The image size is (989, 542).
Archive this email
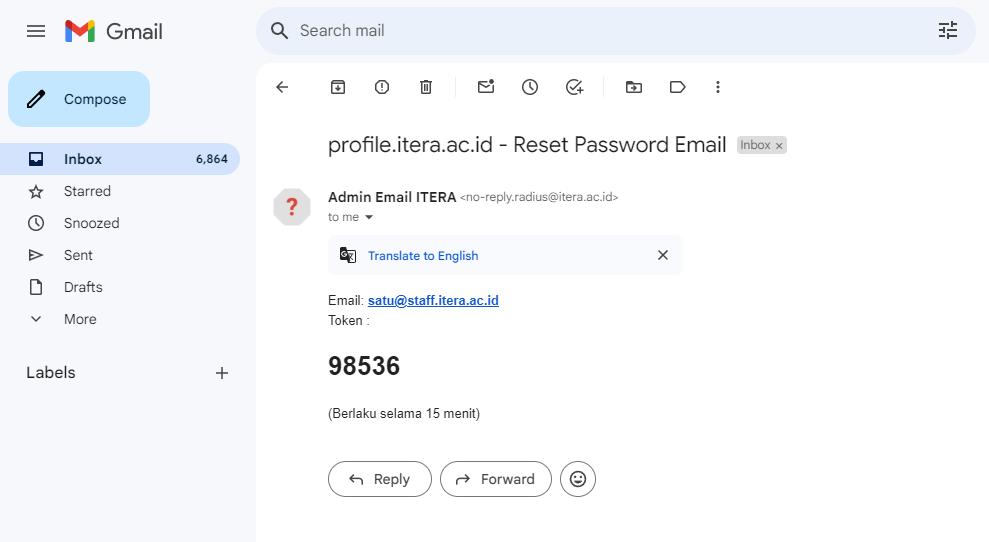[338, 87]
